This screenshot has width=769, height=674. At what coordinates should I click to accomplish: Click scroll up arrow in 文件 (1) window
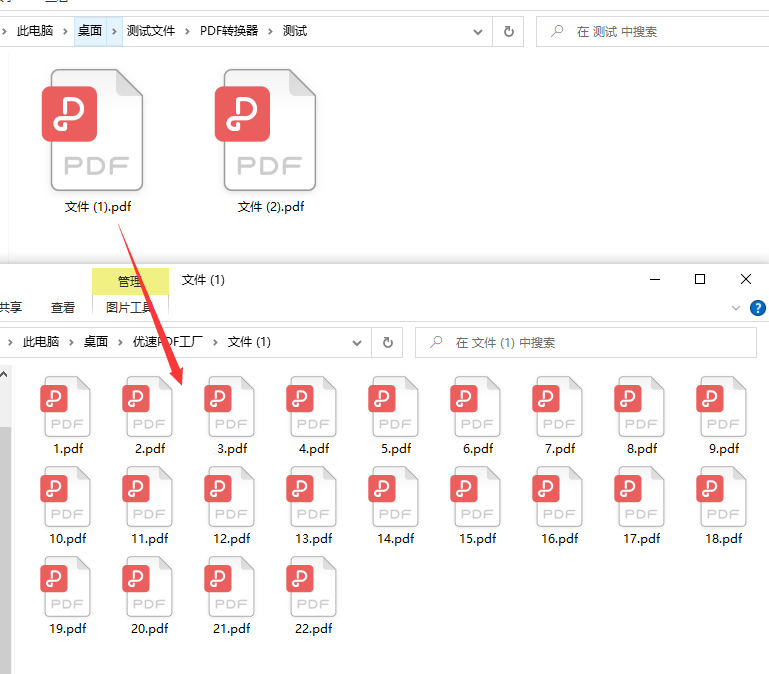click(x=4, y=374)
